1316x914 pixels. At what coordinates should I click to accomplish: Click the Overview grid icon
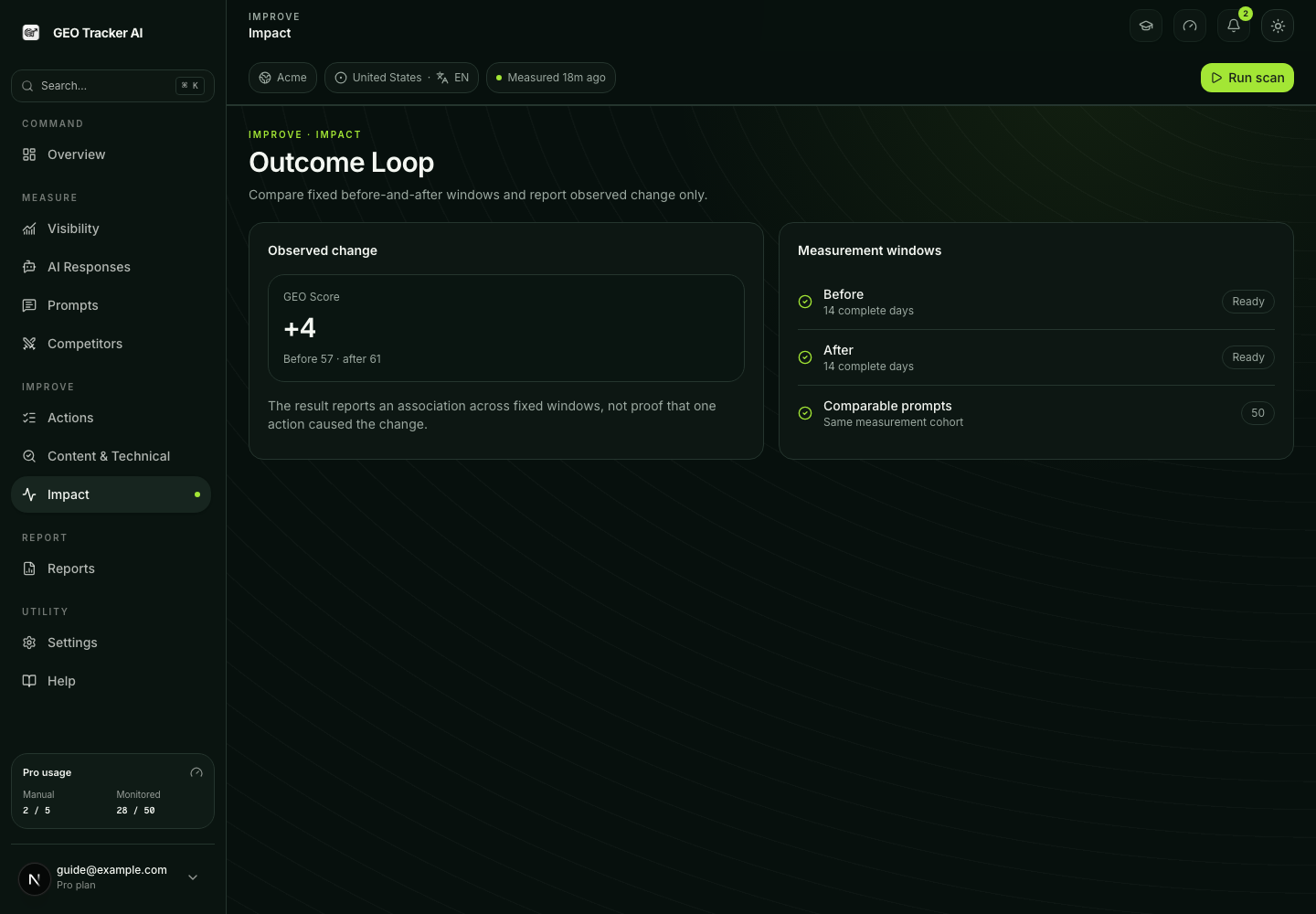click(x=29, y=154)
